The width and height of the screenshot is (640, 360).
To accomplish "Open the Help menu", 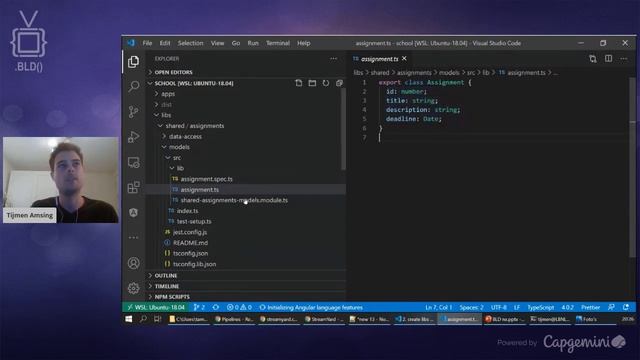I will click(x=304, y=43).
